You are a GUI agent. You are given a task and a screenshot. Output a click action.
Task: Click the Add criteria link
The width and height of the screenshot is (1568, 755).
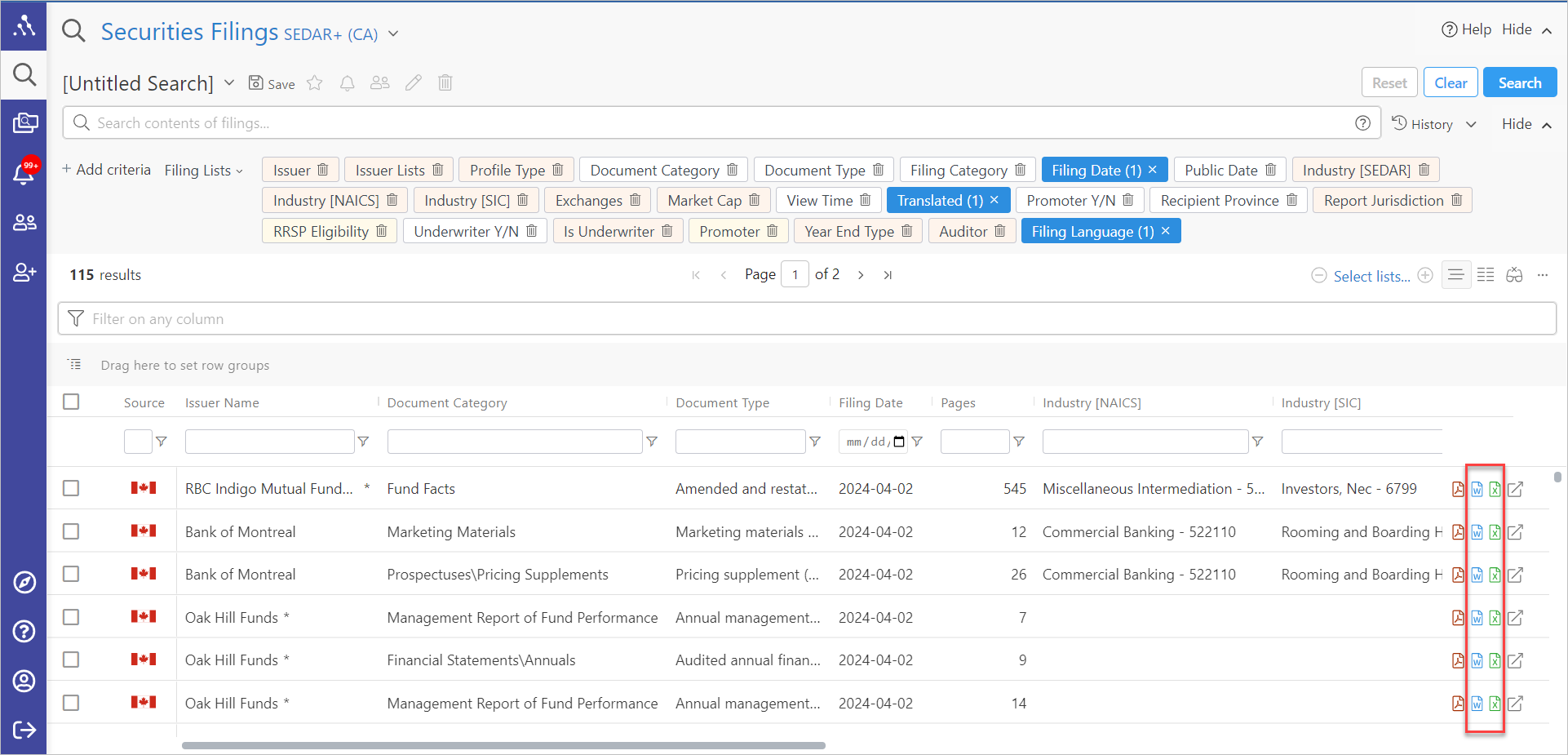click(x=107, y=170)
